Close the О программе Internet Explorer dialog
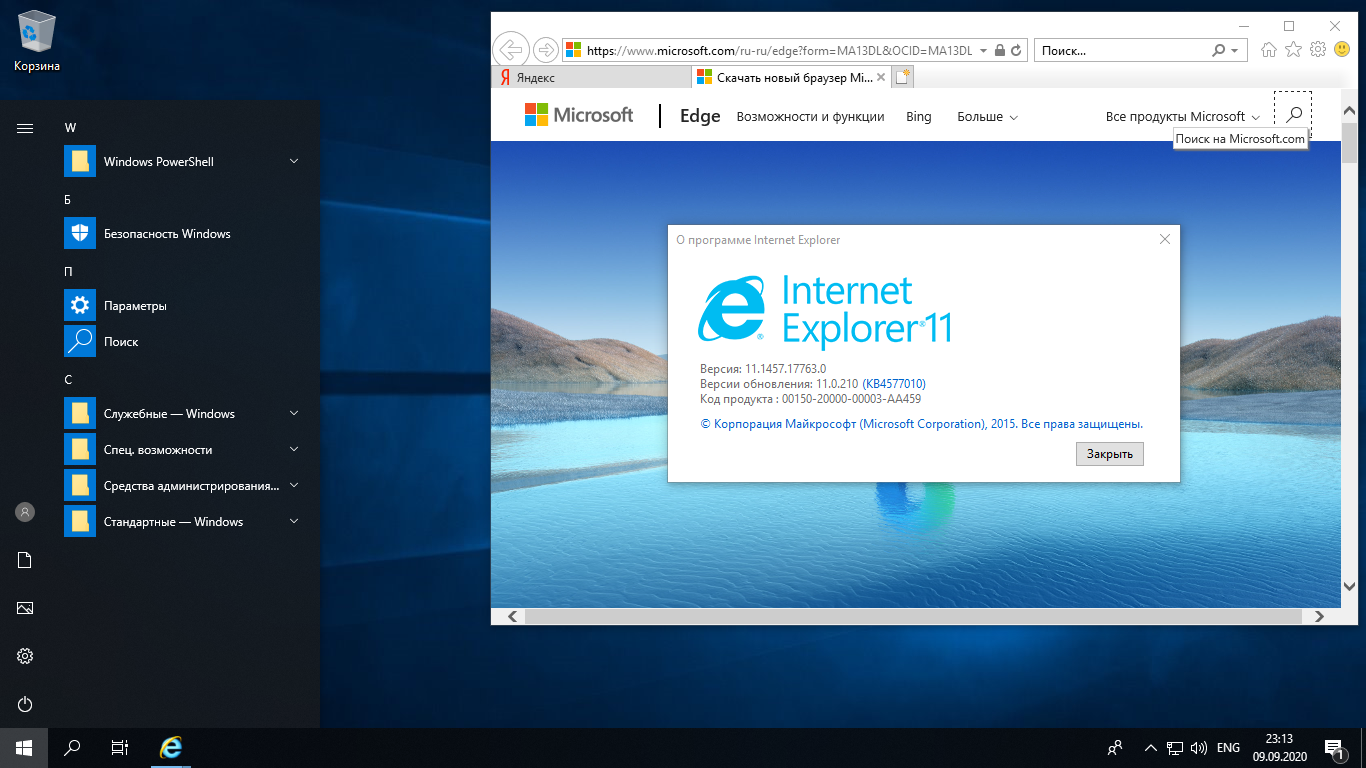This screenshot has height=768, width=1366. click(x=1164, y=239)
